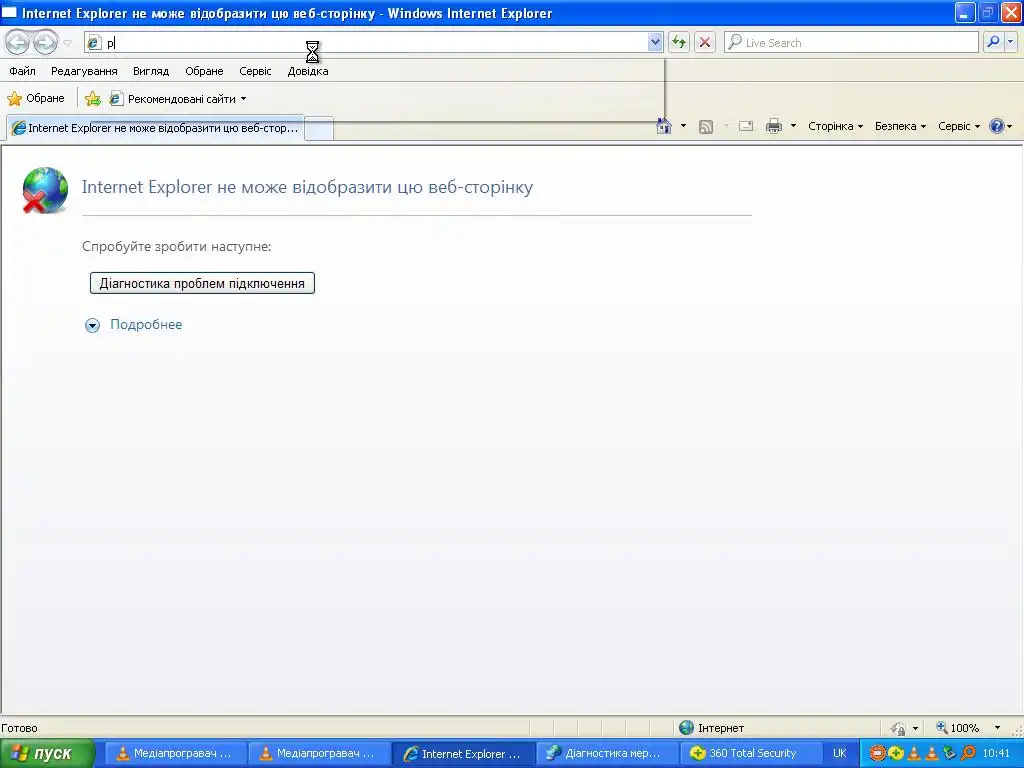Image resolution: width=1024 pixels, height=768 pixels.
Task: Open search provider options dropdown arrow
Action: (1011, 42)
